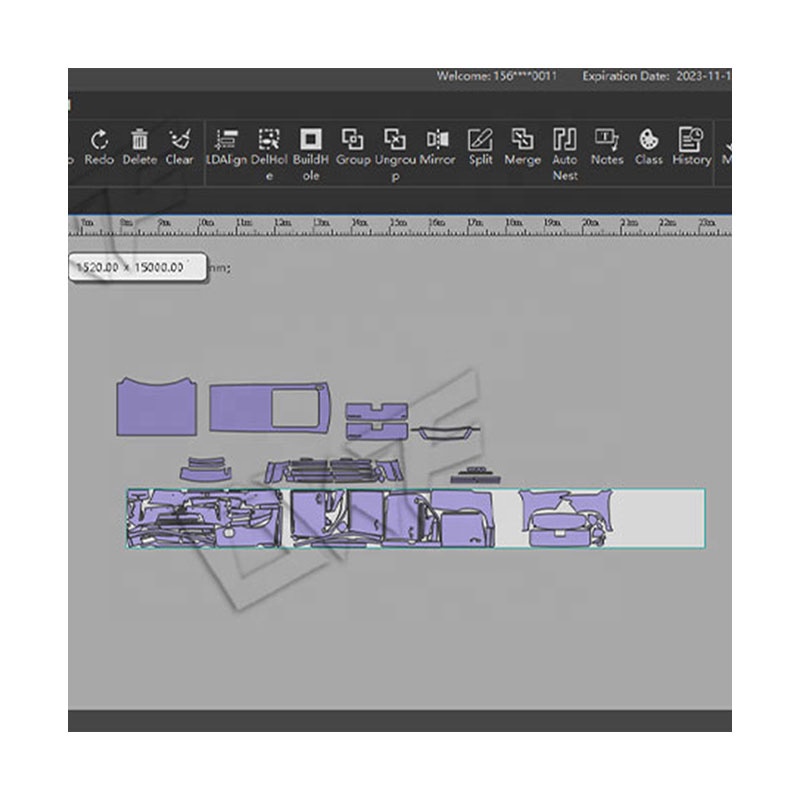The width and height of the screenshot is (800, 800).
Task: Open the Class palette icon
Action: point(649,140)
